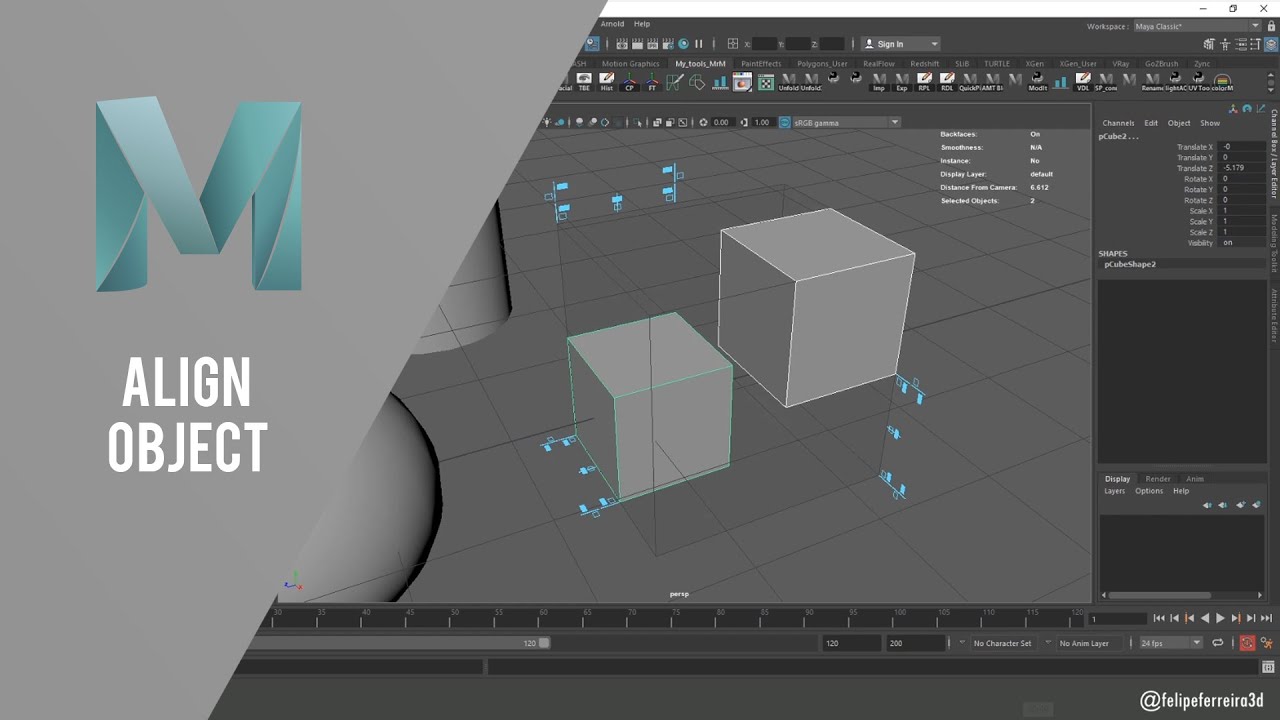This screenshot has width=1280, height=720.
Task: Toggle the channel box sync icon
Action: click(1247, 109)
